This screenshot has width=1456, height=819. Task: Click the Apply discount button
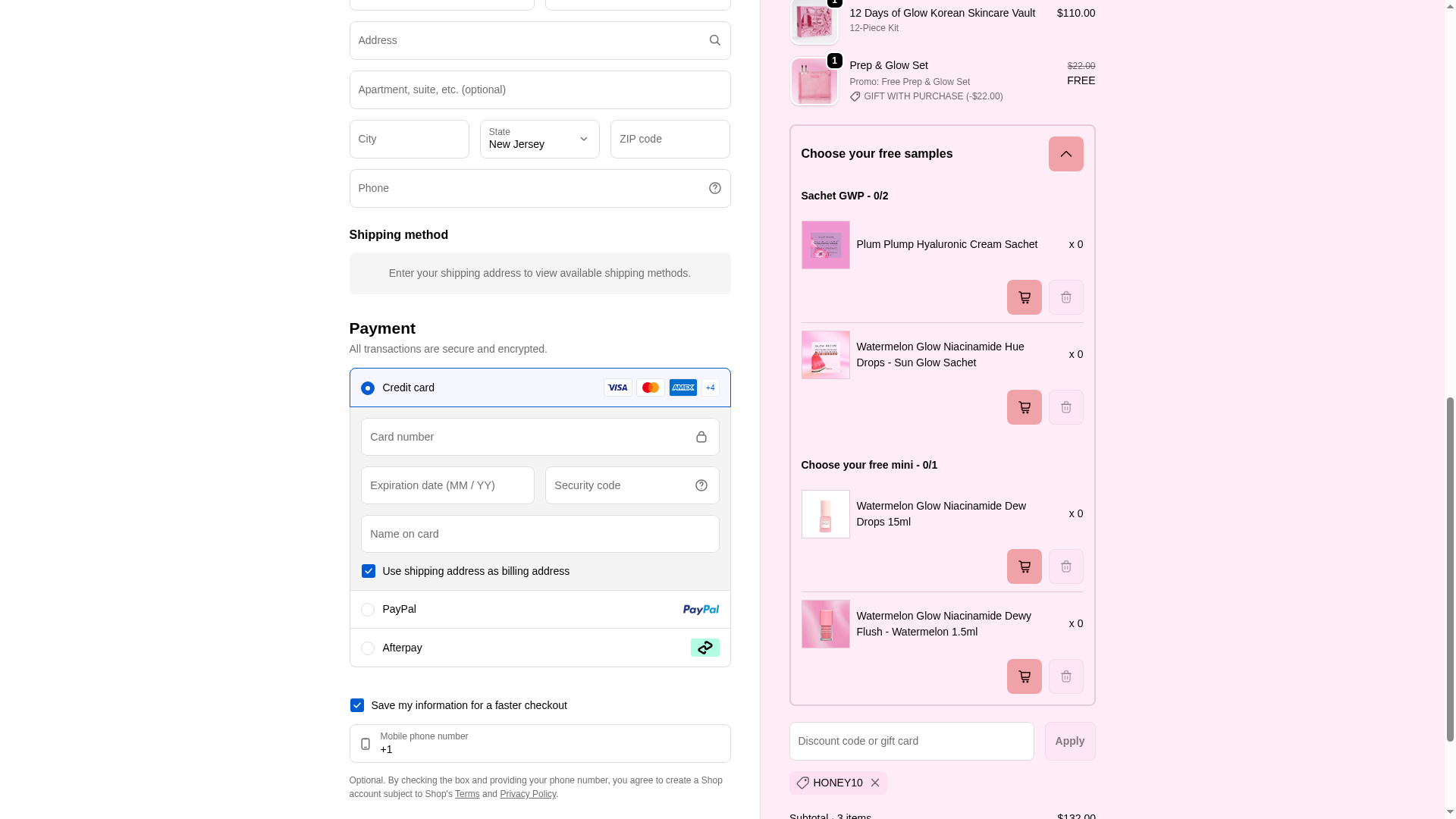pos(1069,741)
